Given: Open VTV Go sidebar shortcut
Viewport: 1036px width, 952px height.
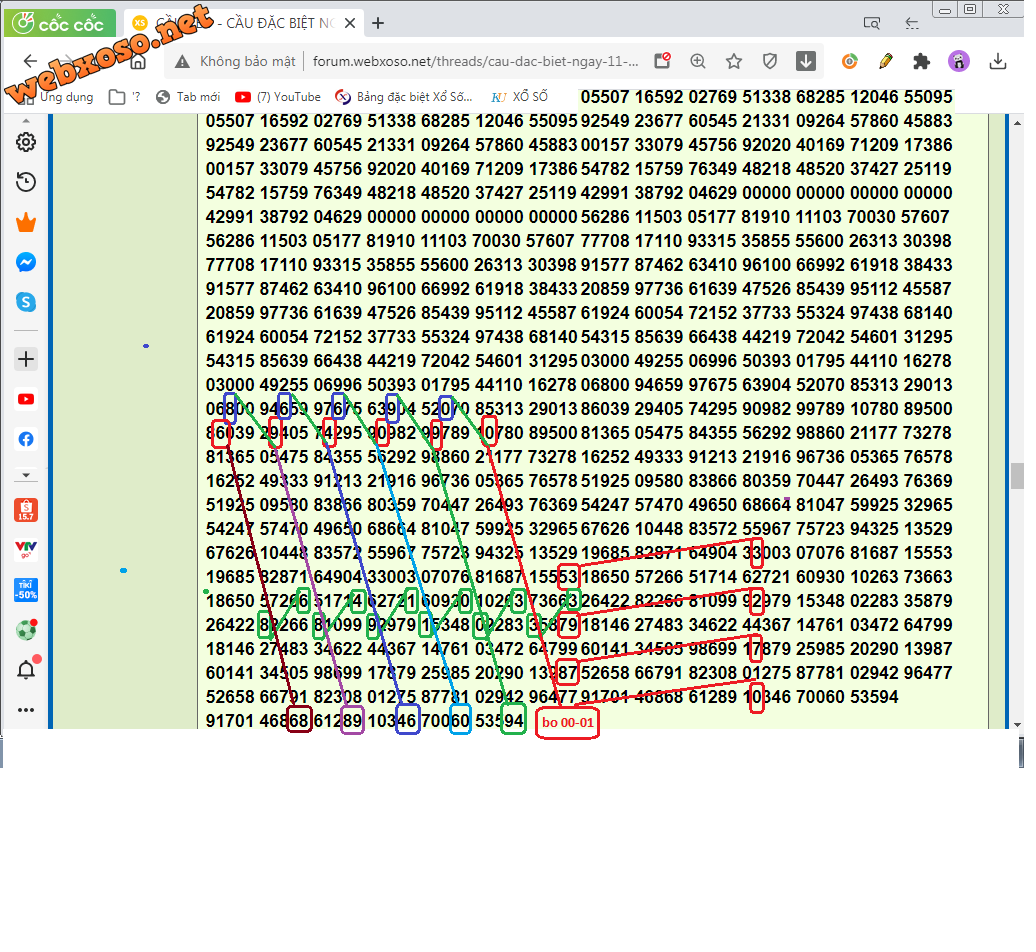Looking at the screenshot, I should [26, 550].
